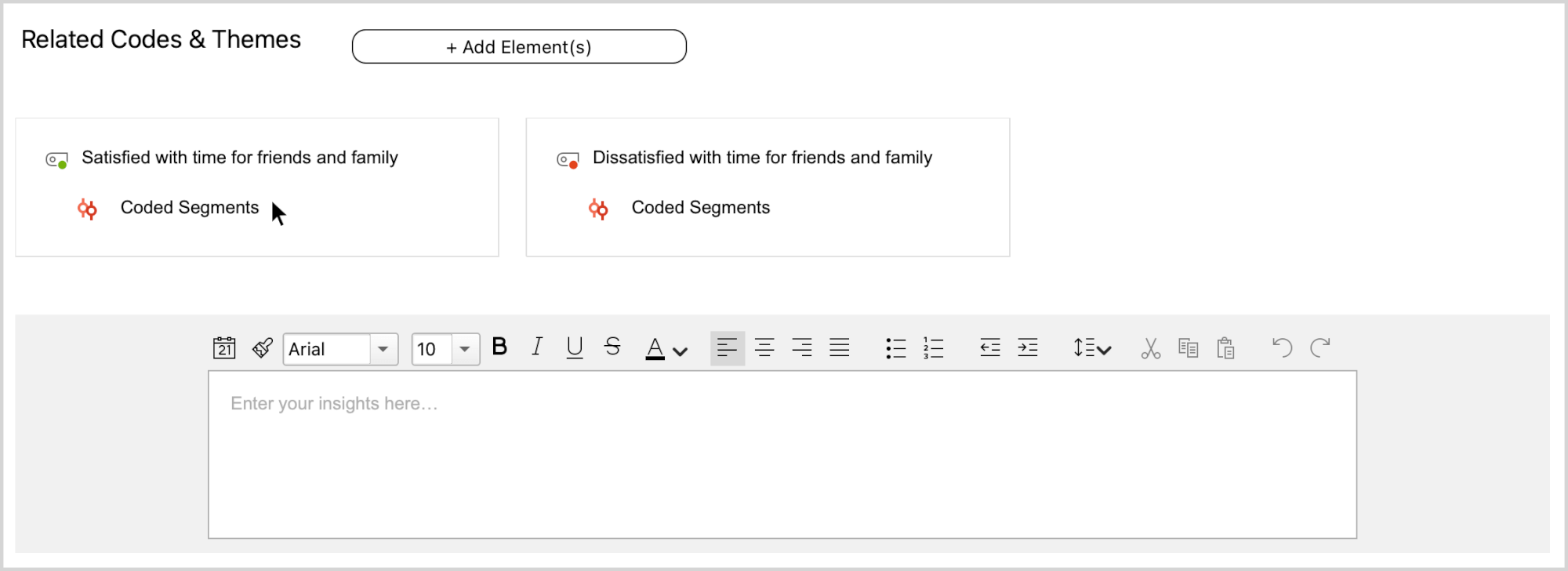Click the format painter brush icon
Image resolution: width=1568 pixels, height=571 pixels.
tap(263, 347)
